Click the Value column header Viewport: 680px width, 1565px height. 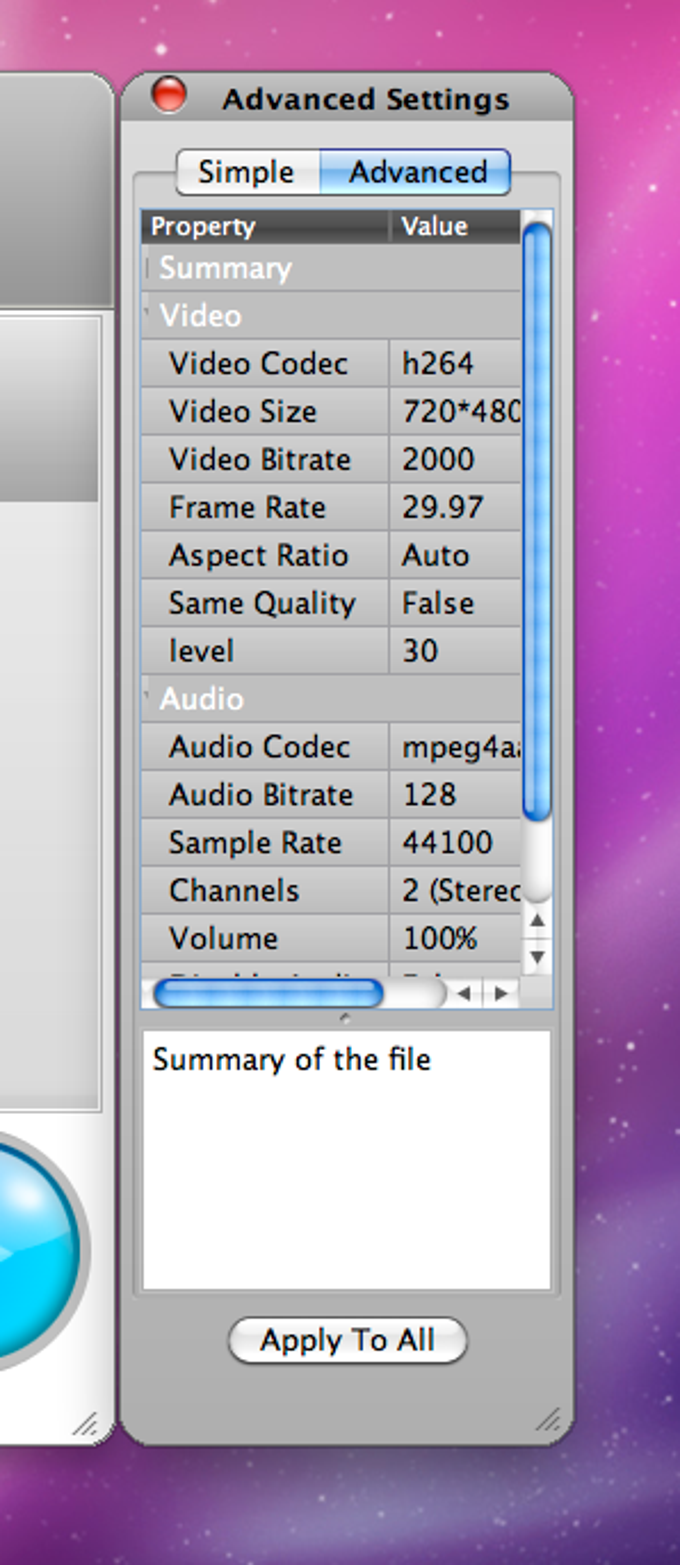click(456, 227)
